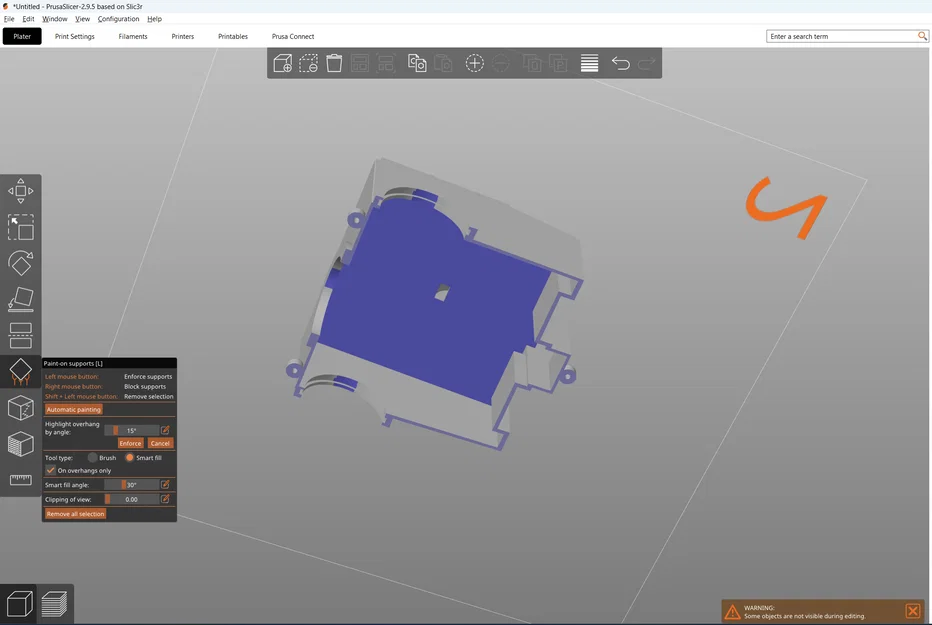Click the Arrange selection icon
The height and width of the screenshot is (625, 932).
pos(386,63)
